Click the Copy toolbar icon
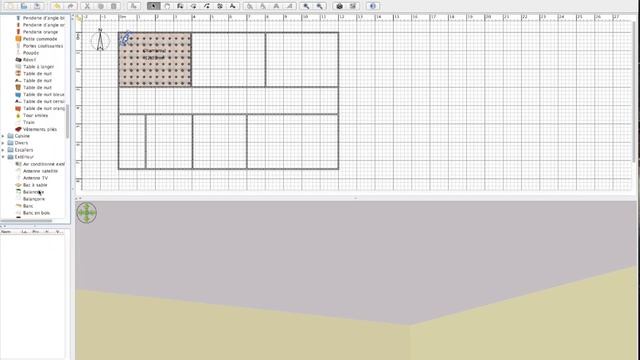The width and height of the screenshot is (640, 360). 100,6
